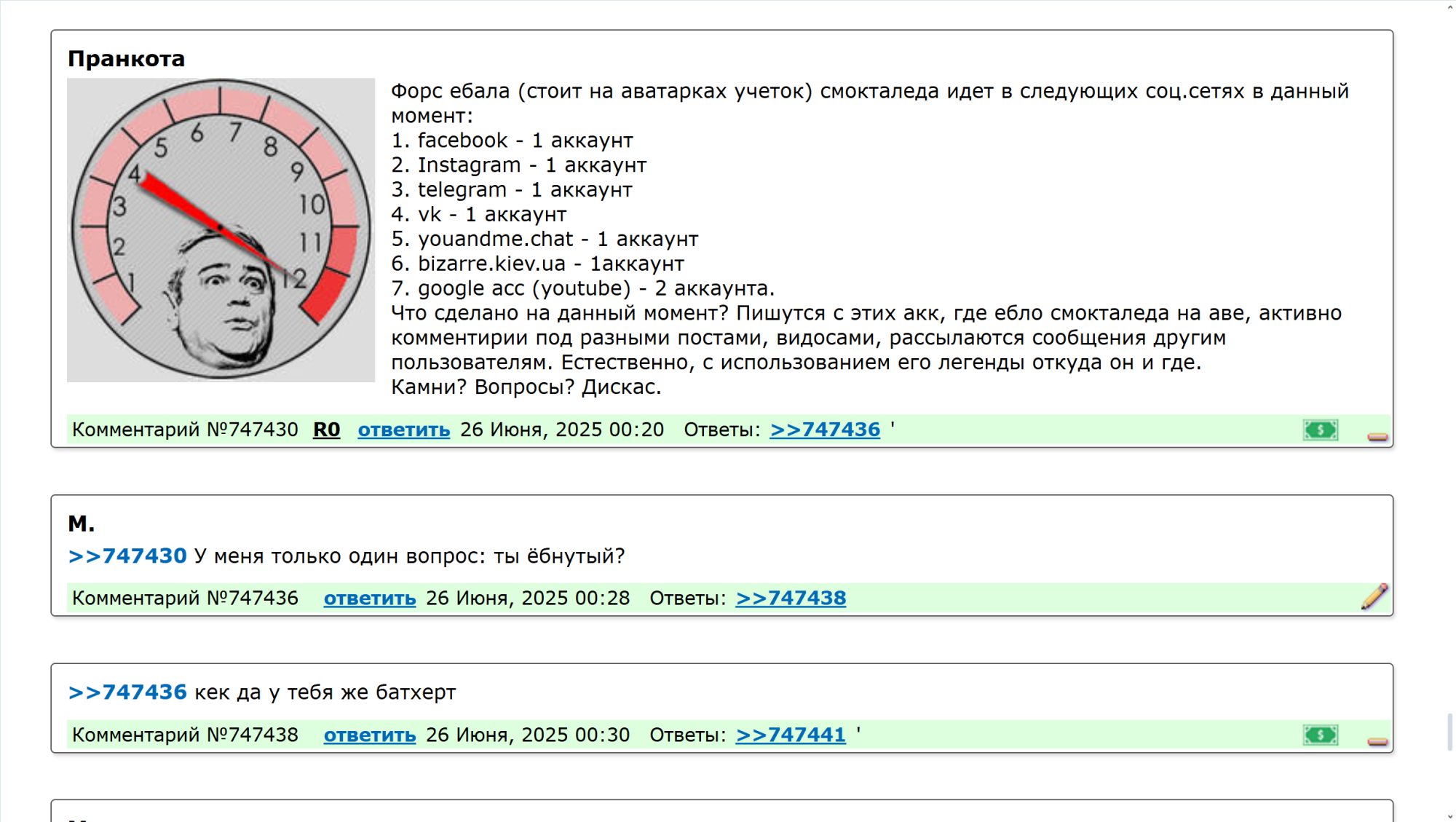Click the R0 link on comment 747430
The height and width of the screenshot is (822, 1456).
tap(326, 430)
